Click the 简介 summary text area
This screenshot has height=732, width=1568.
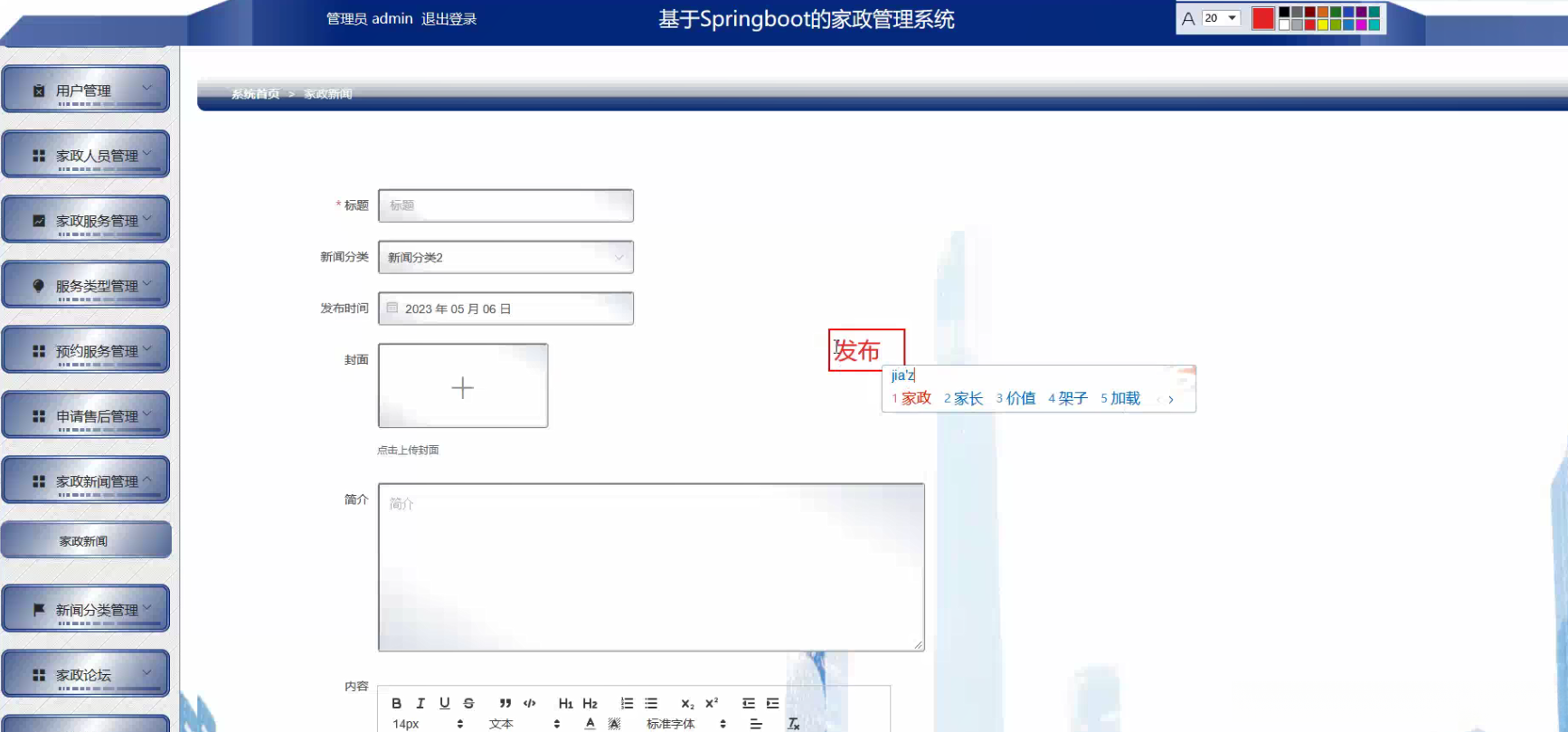(651, 567)
